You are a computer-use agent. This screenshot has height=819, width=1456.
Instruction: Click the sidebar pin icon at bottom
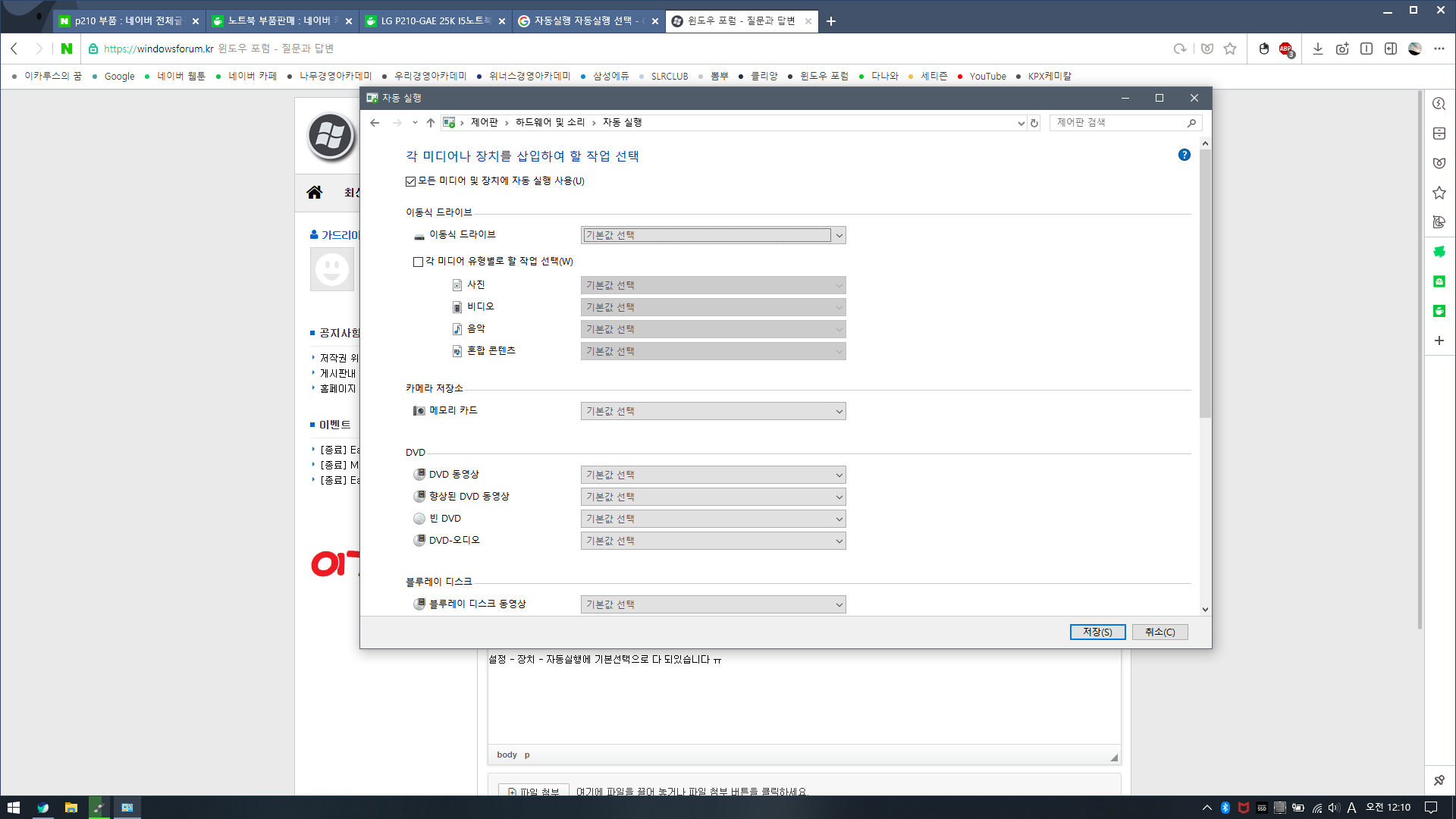(x=1439, y=780)
